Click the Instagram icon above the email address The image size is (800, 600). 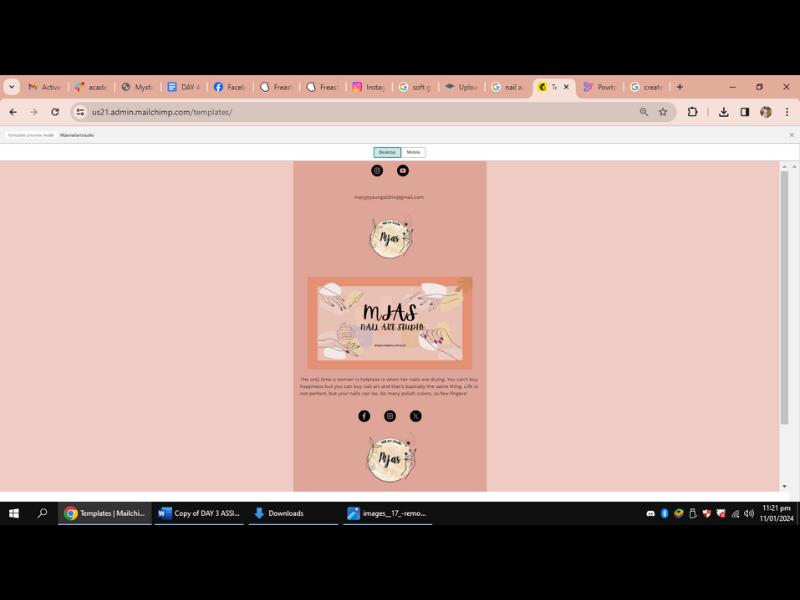point(377,170)
